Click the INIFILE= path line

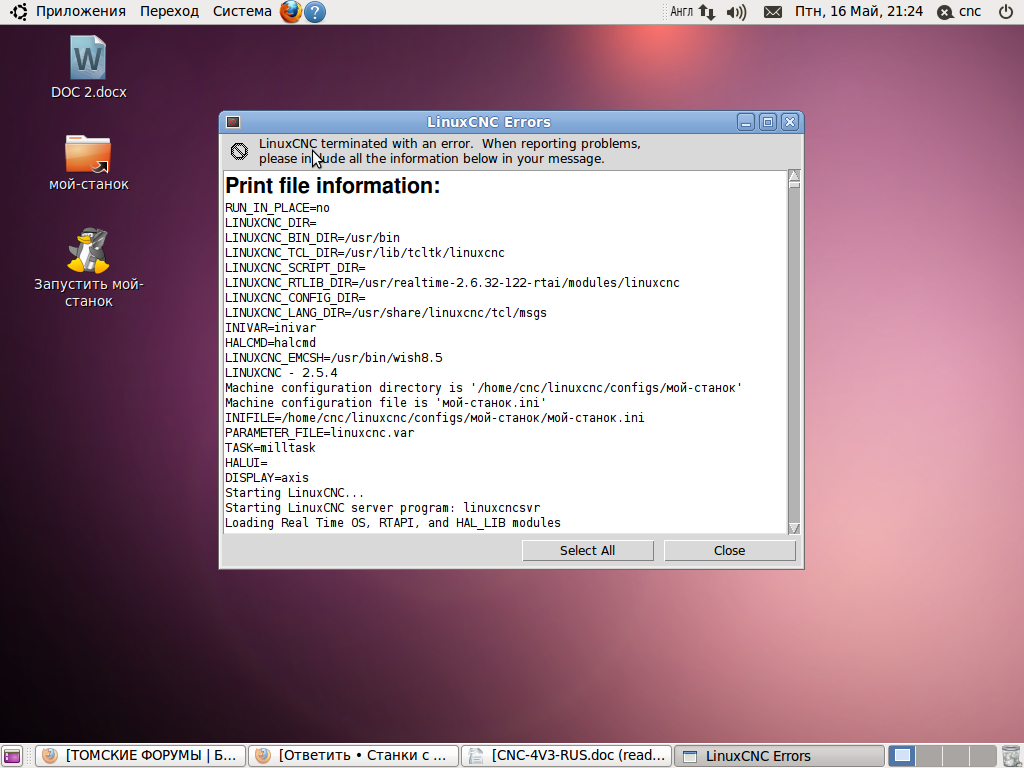(x=434, y=418)
